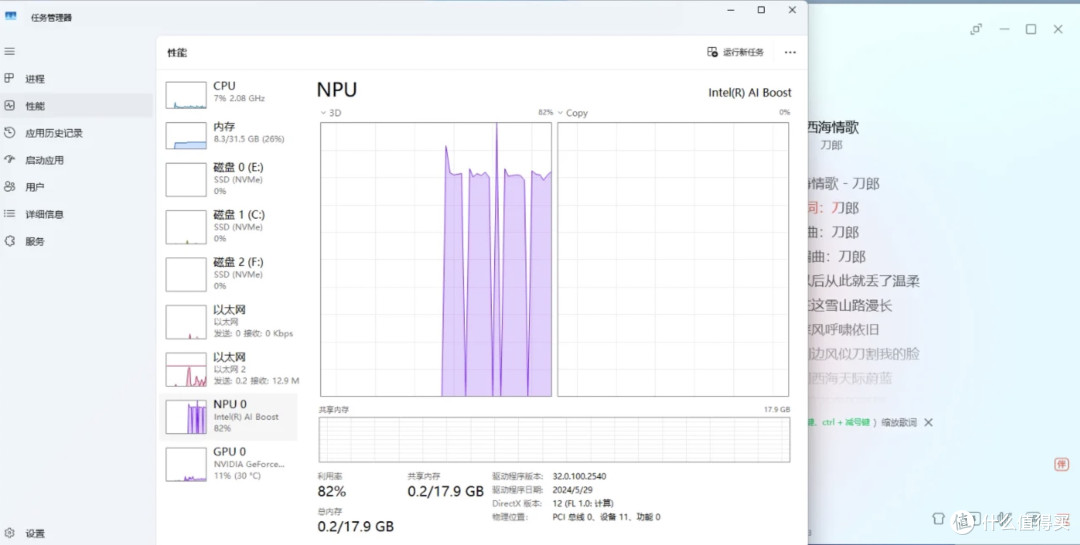This screenshot has height=545, width=1080.
Task: Click the Task Manager app icon in the title bar
Action: click(10, 17)
